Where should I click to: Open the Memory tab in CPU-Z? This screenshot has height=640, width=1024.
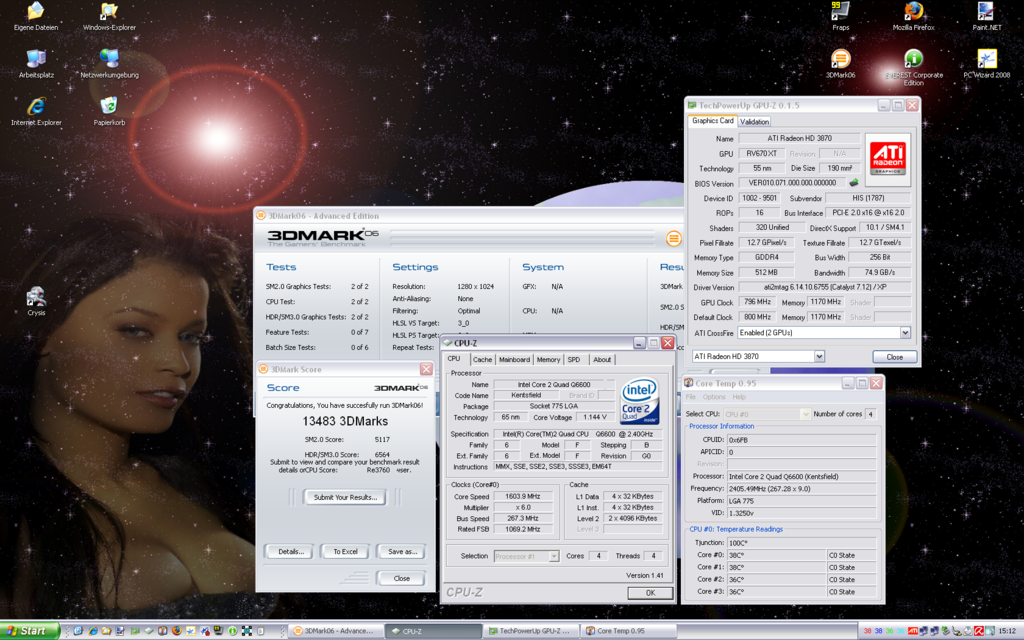pos(548,360)
